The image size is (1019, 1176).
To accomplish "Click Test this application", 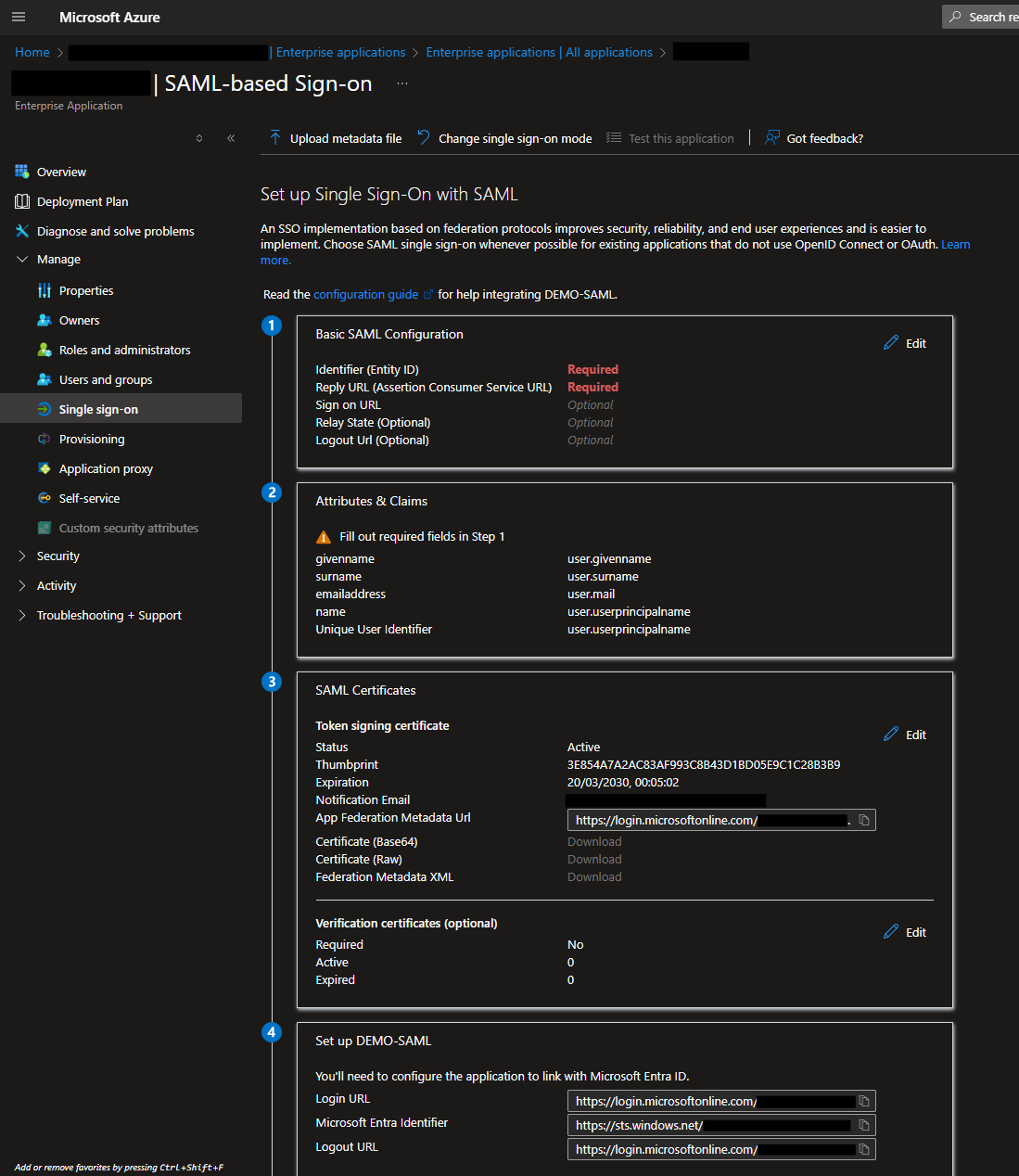I will tap(670, 138).
